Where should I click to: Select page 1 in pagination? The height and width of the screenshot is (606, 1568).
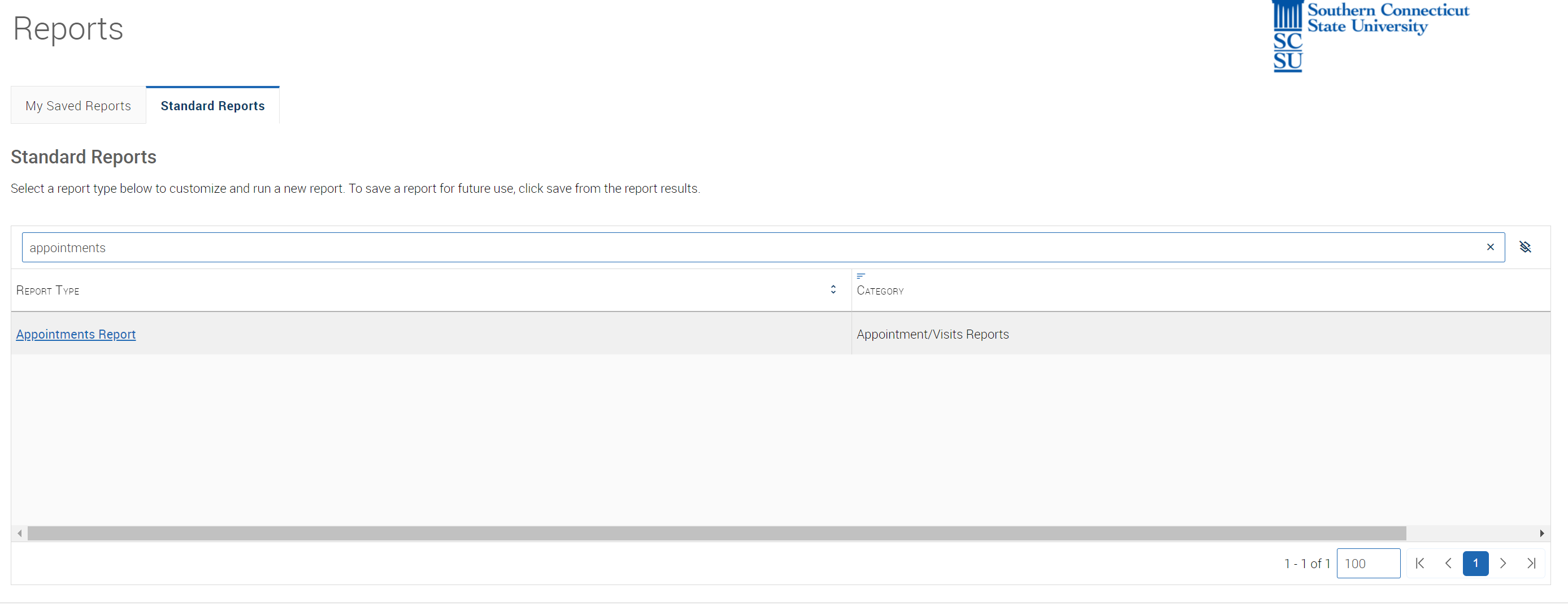click(1475, 564)
